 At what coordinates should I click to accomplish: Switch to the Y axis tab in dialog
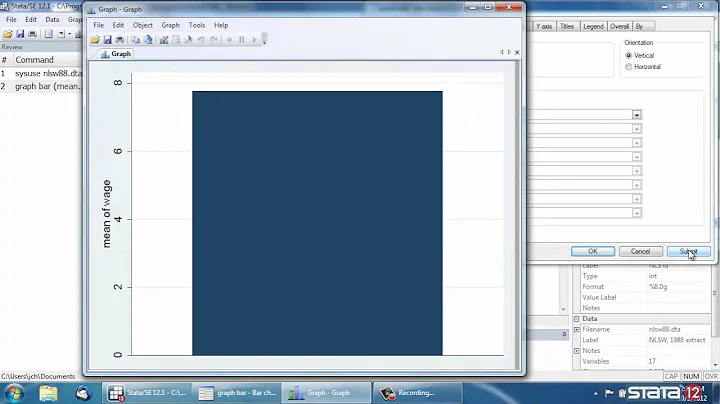[544, 27]
